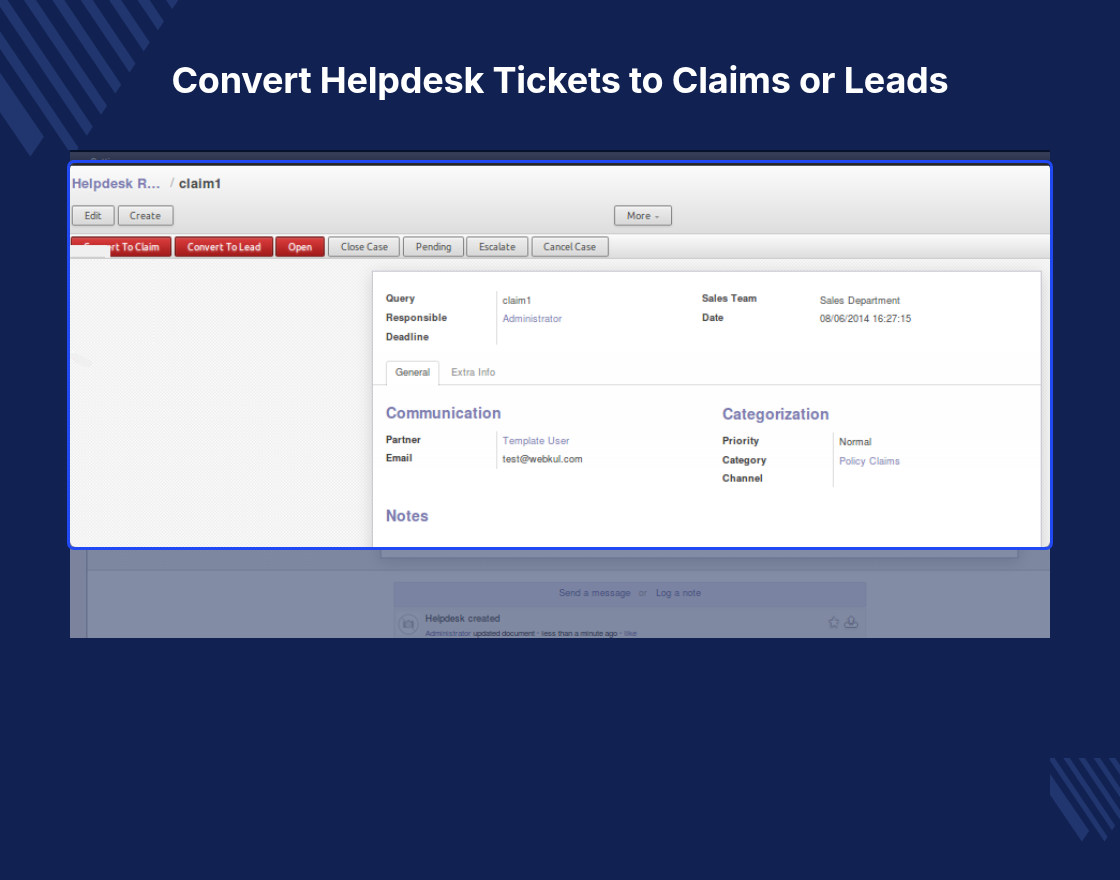Screen dimensions: 1120x880
Task: Click the date value 08/06/2014 16:27:15
Action: (x=865, y=319)
